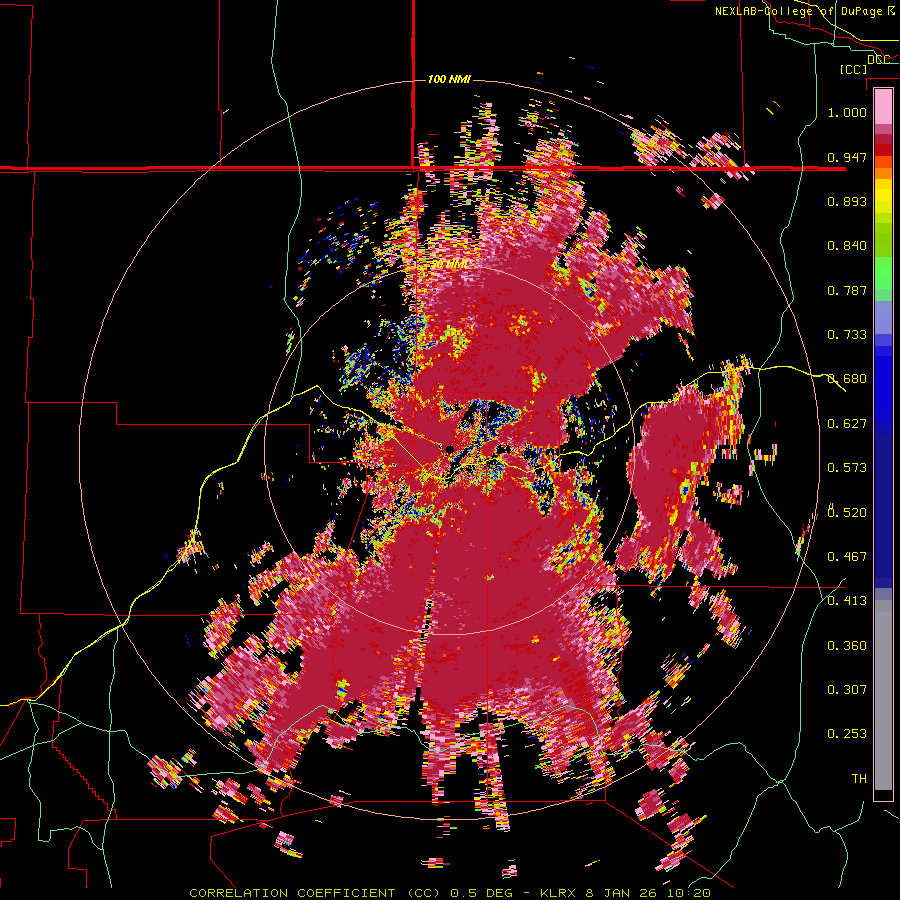The image size is (900, 900).
Task: Select the 0.840 color scale value
Action: [x=847, y=246]
